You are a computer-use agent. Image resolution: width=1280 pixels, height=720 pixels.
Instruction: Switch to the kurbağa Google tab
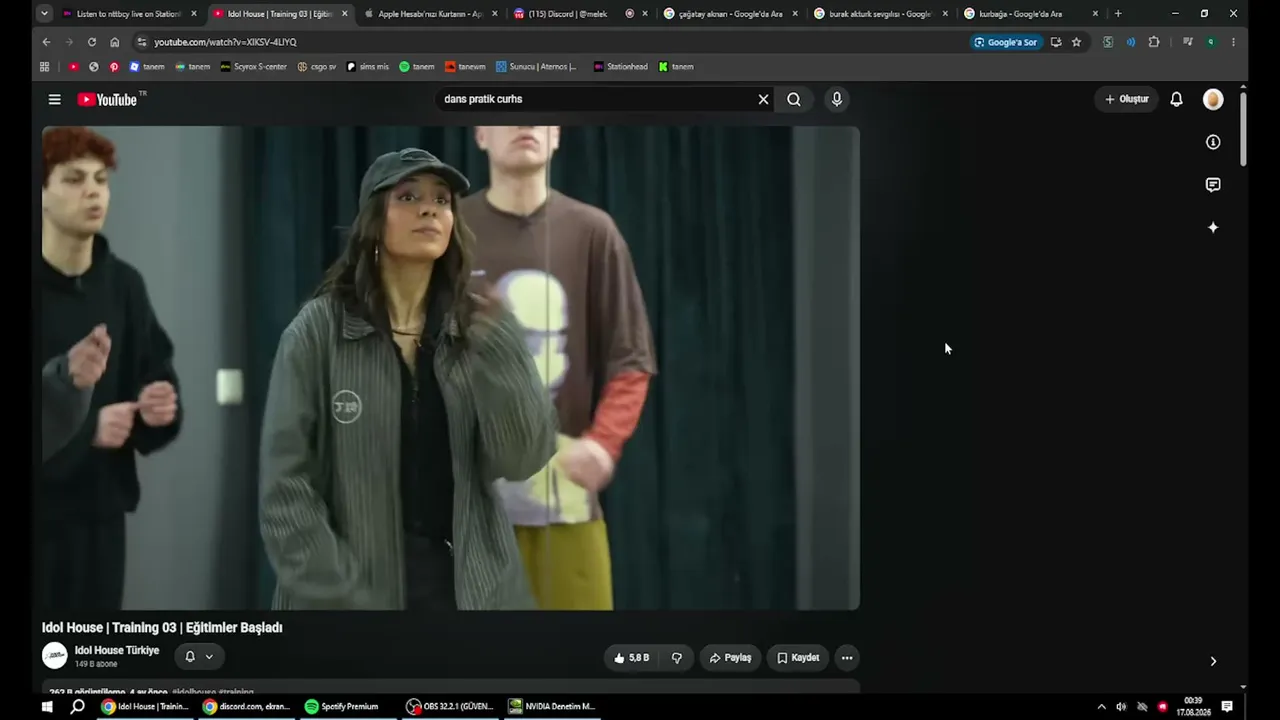pyautogui.click(x=1029, y=14)
